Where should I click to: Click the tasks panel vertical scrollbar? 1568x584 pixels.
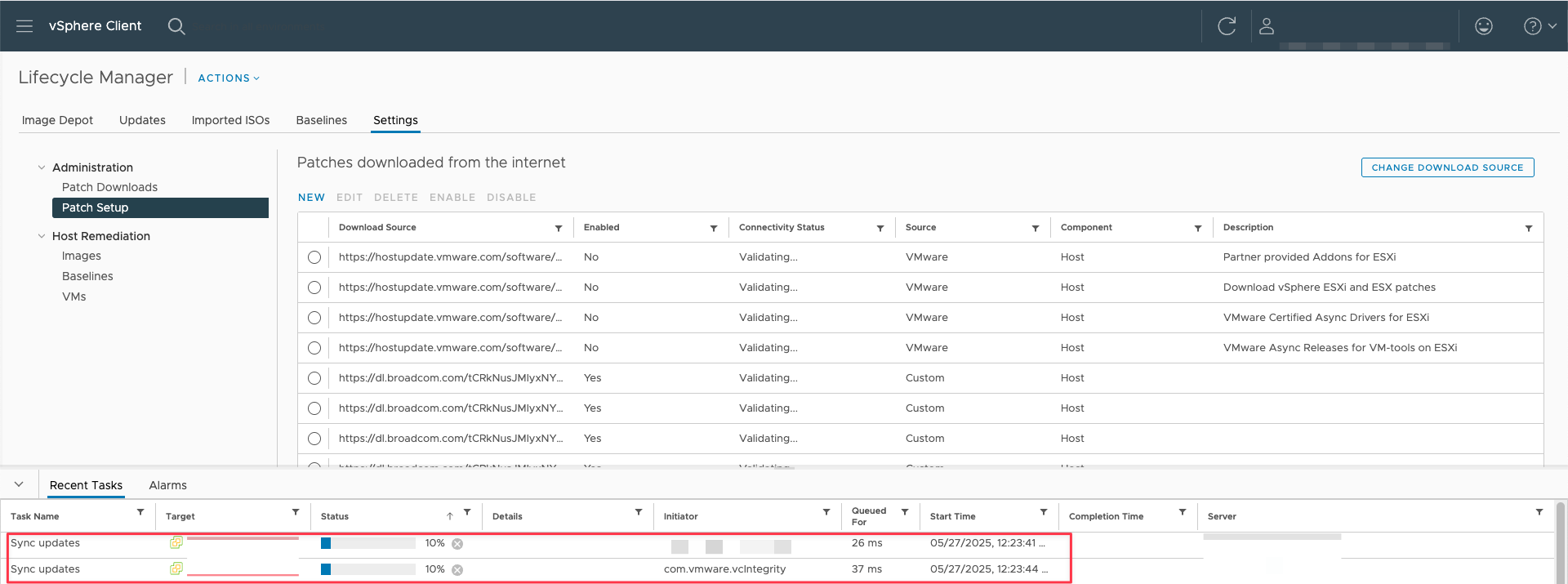coord(1561,542)
